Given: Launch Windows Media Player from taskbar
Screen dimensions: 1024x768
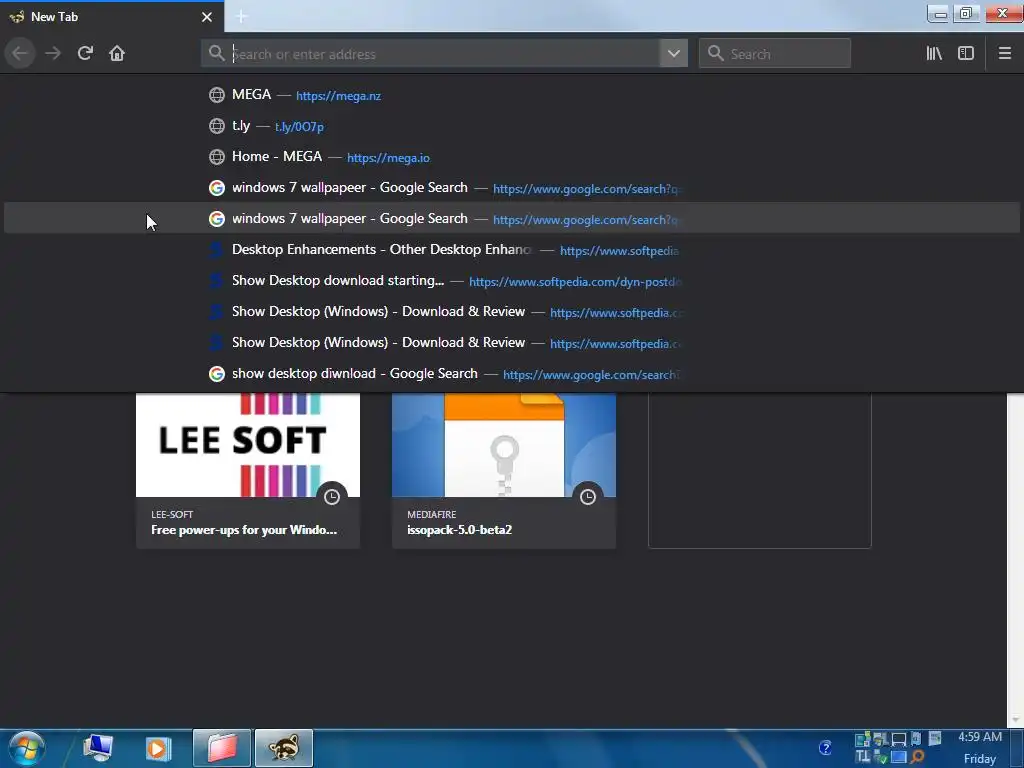Looking at the screenshot, I should pyautogui.click(x=157, y=748).
